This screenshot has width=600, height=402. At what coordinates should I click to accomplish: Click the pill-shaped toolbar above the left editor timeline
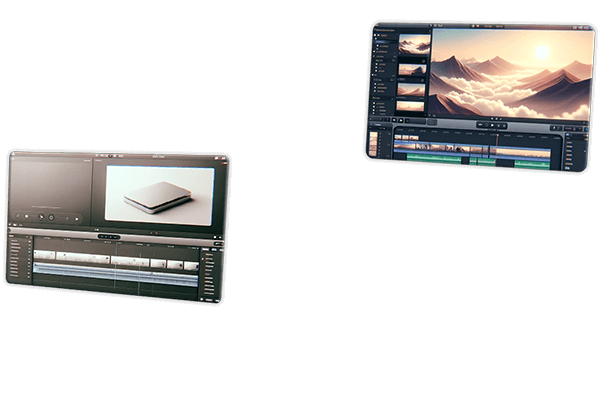(108, 237)
